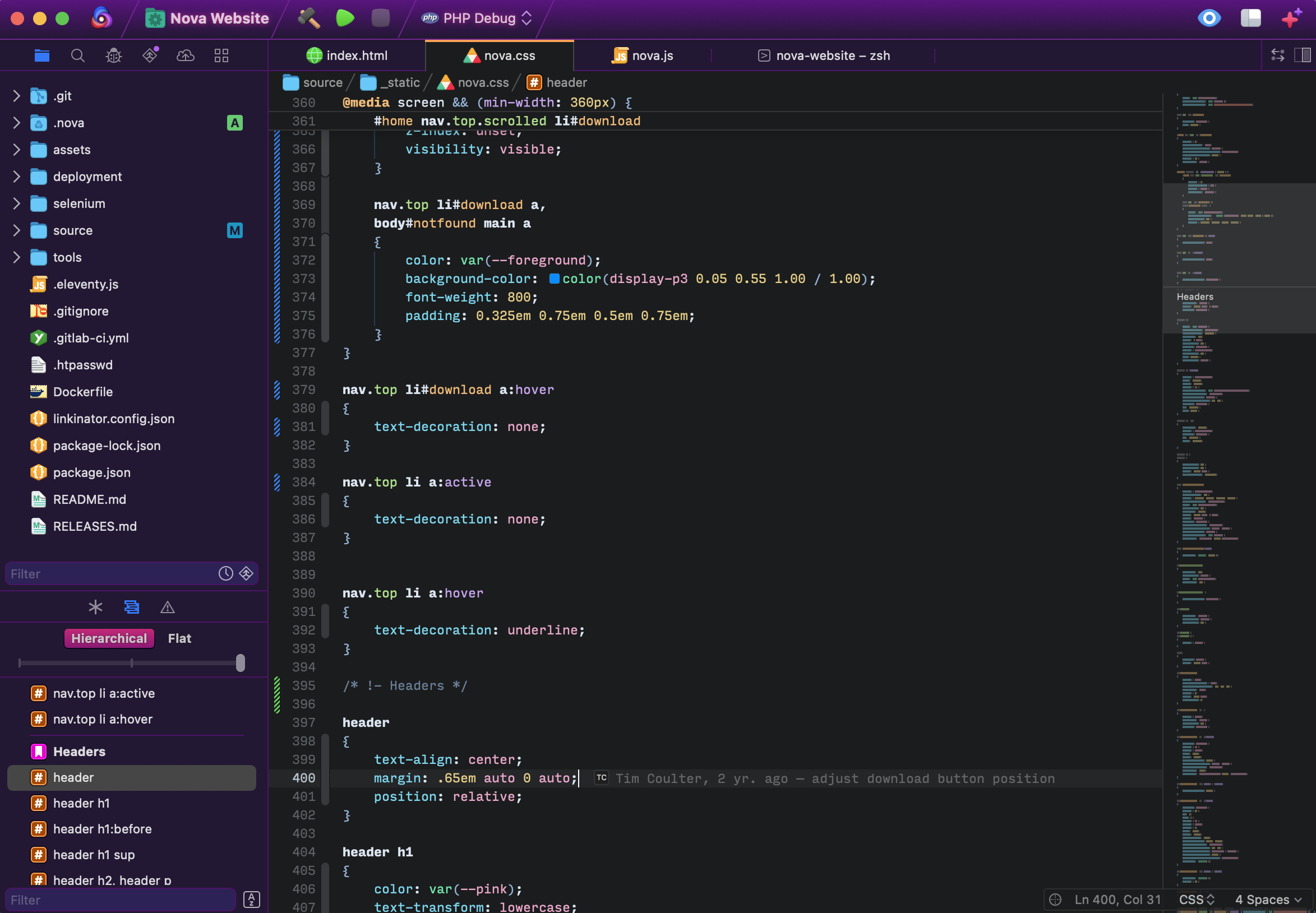This screenshot has width=1316, height=913.
Task: Switch to the index.html tab
Action: [356, 55]
